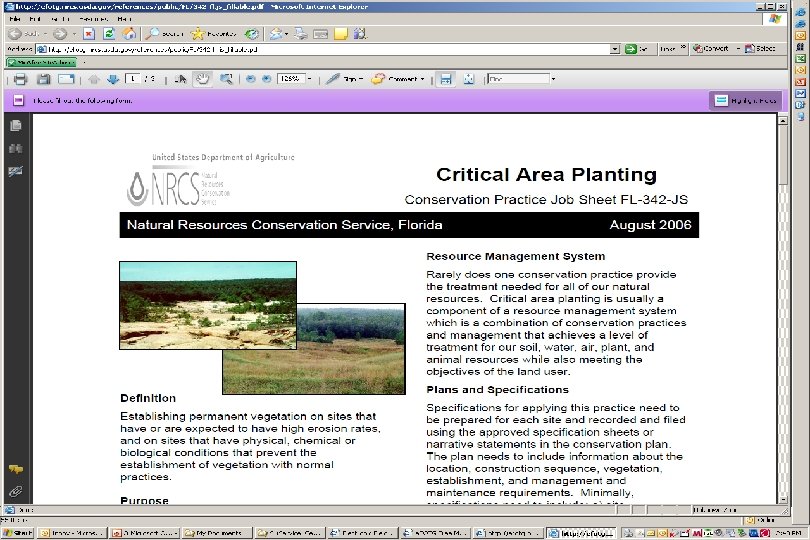Open the Help menu
This screenshot has width=810, height=540.
(x=124, y=19)
